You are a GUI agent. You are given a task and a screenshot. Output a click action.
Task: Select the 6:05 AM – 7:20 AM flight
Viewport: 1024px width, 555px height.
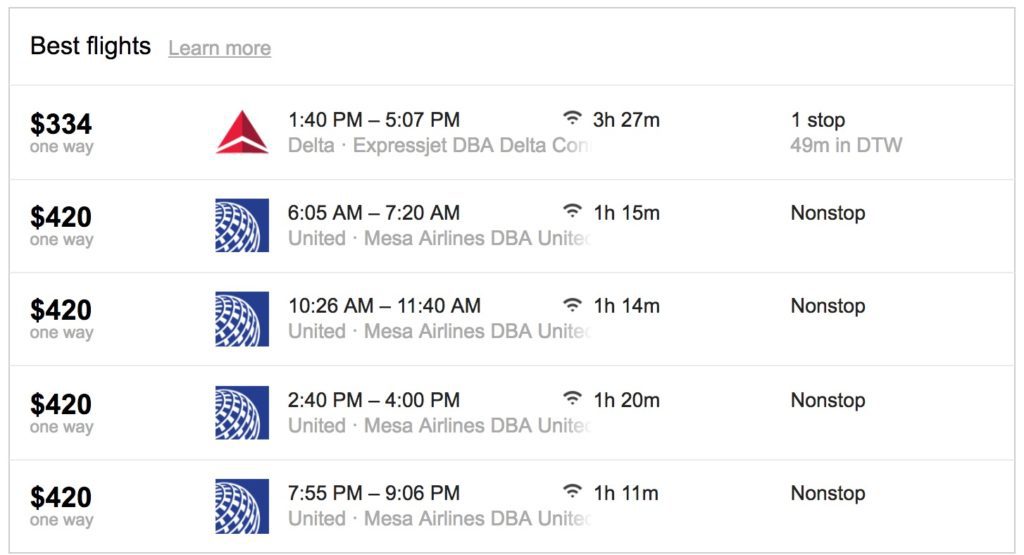[x=374, y=213]
